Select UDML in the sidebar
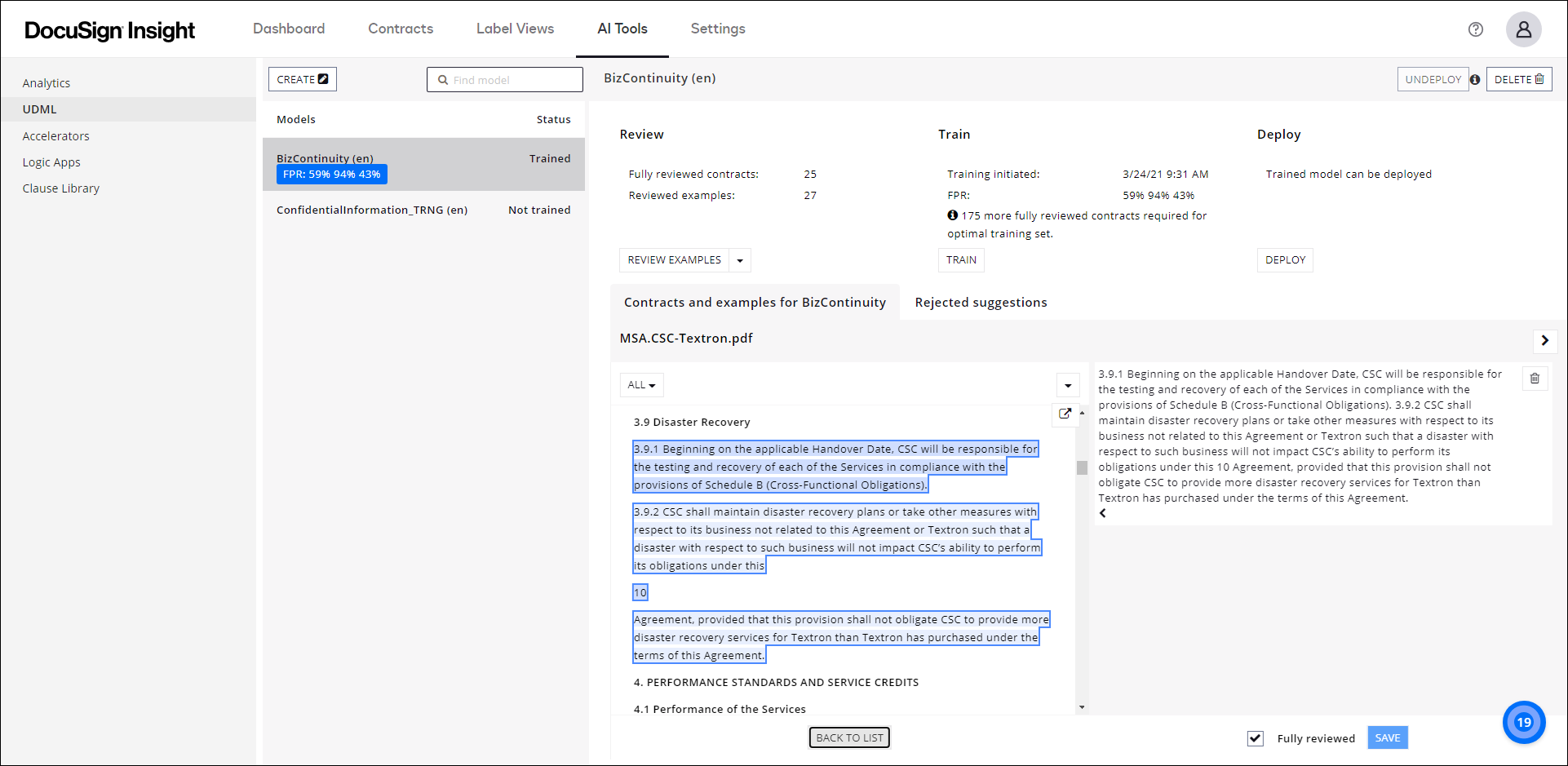Screen dimensions: 1568x766 pyautogui.click(x=128, y=109)
